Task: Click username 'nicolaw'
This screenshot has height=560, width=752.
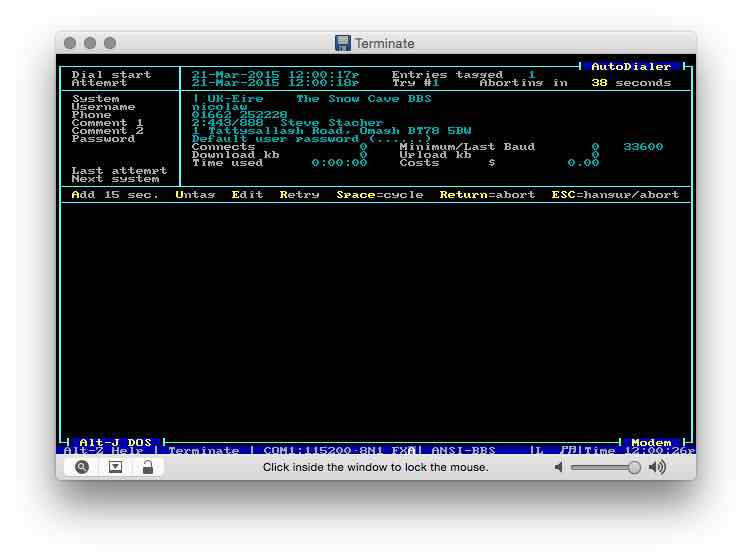Action: pyautogui.click(x=219, y=107)
